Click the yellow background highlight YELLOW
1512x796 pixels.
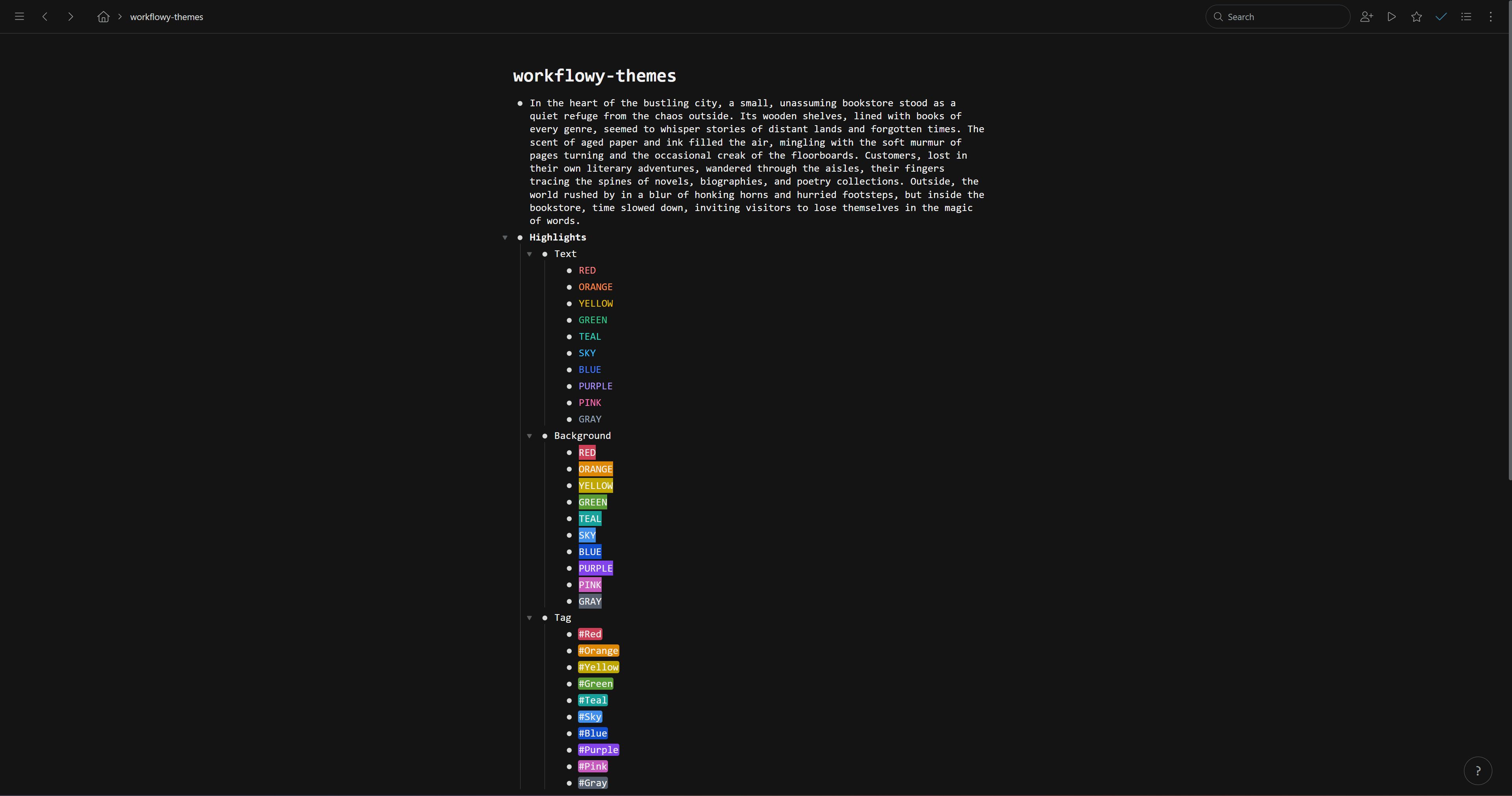(596, 485)
